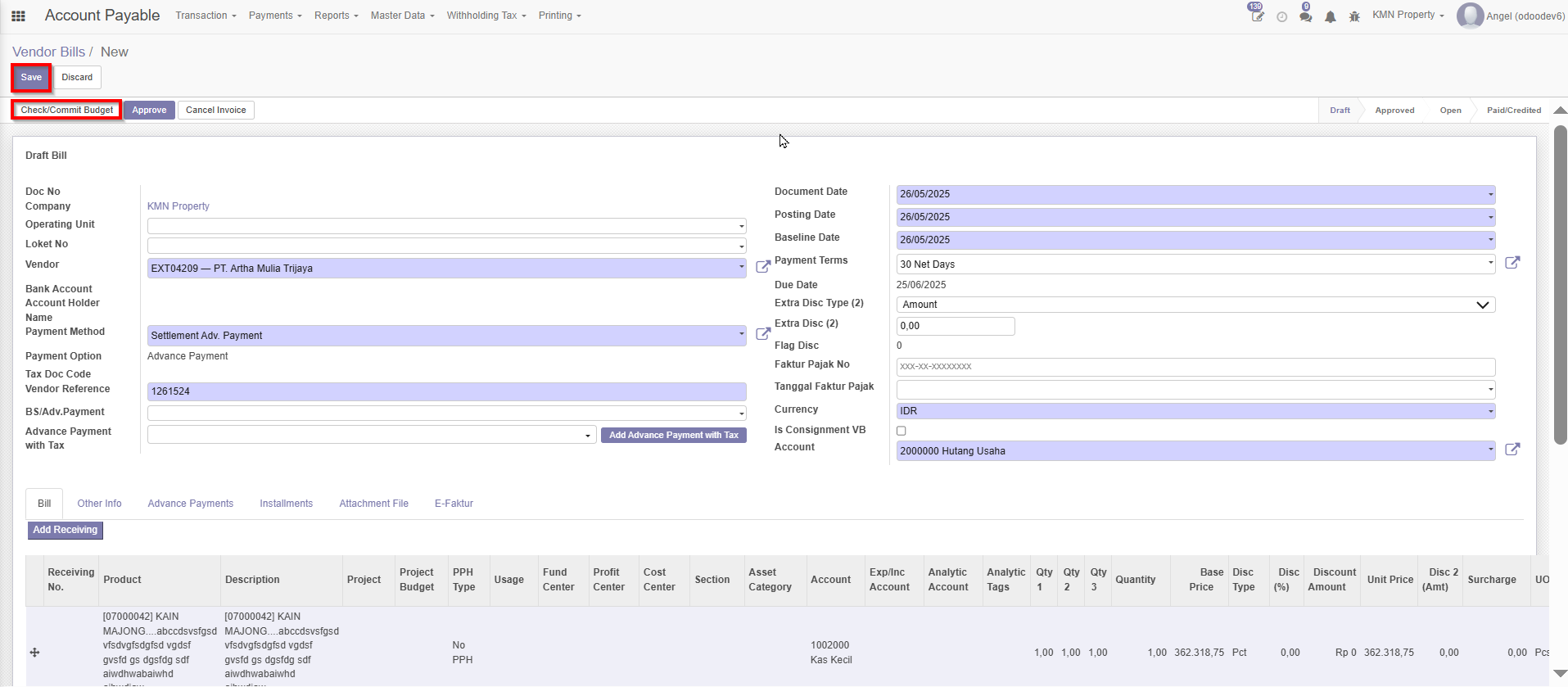The width and height of the screenshot is (1568, 687).
Task: Expand the Loket No dropdown
Action: tap(447, 246)
